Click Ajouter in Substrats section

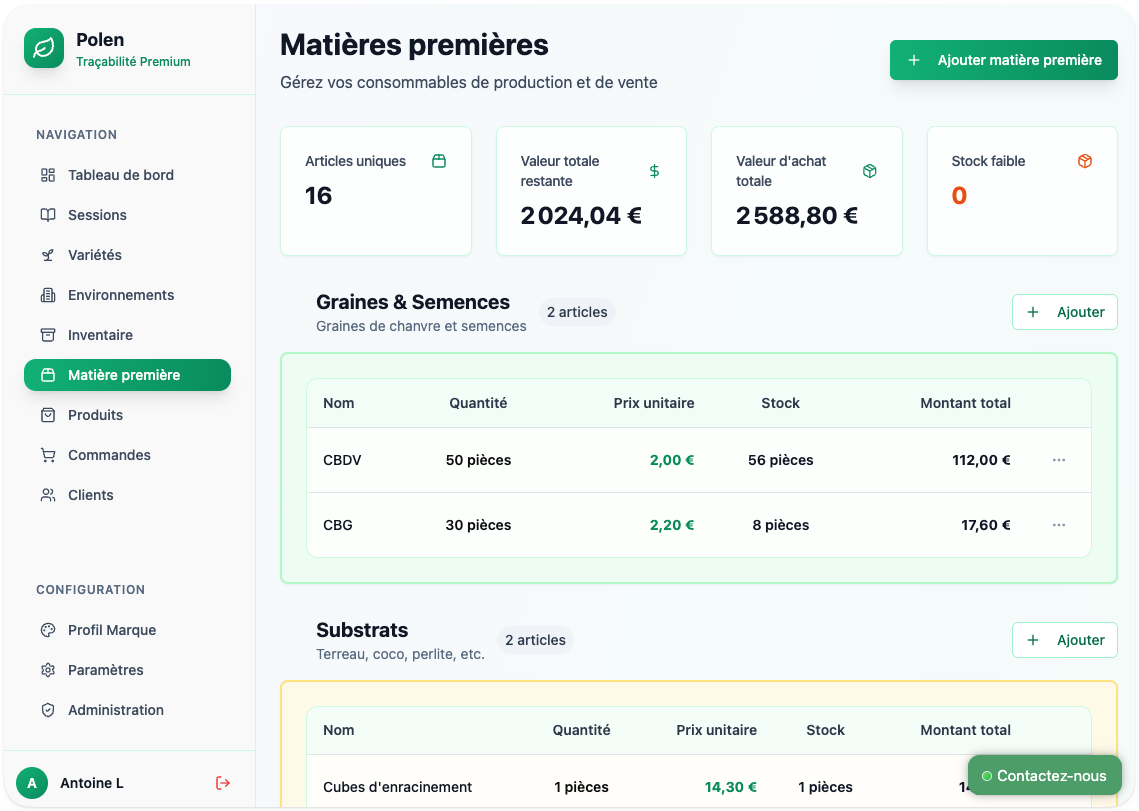1064,640
